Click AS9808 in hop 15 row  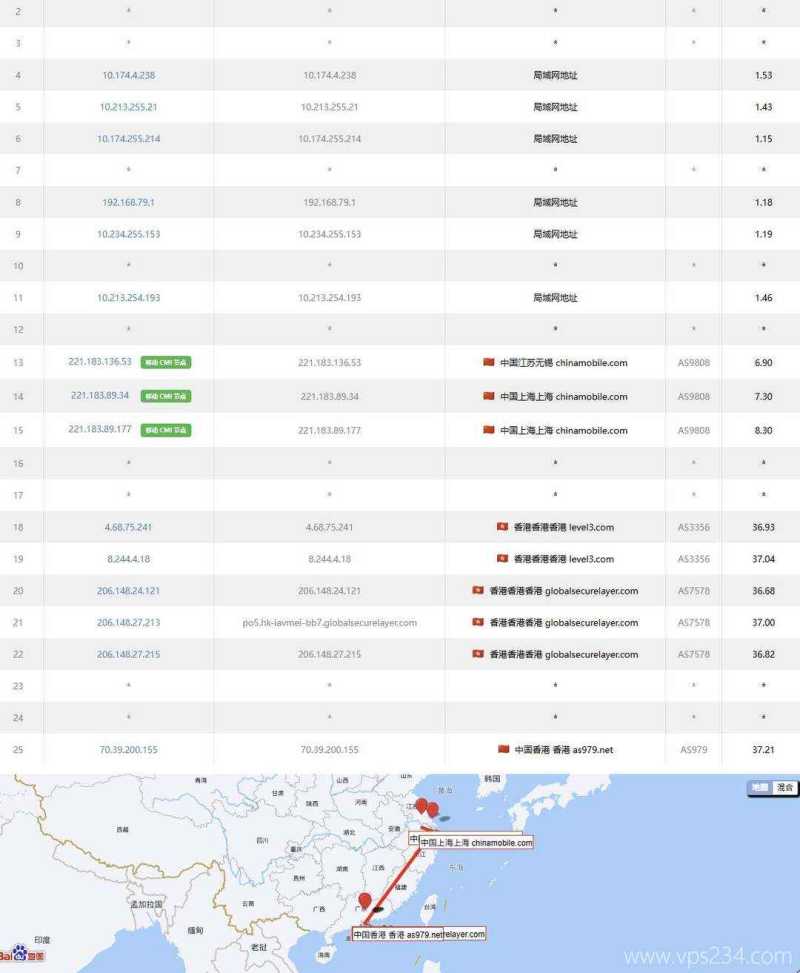click(693, 430)
